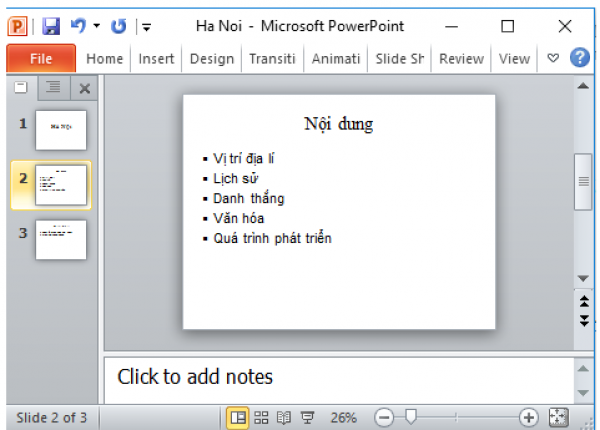The image size is (600, 430).
Task: Click Fit slide to current window icon
Action: pos(558,417)
